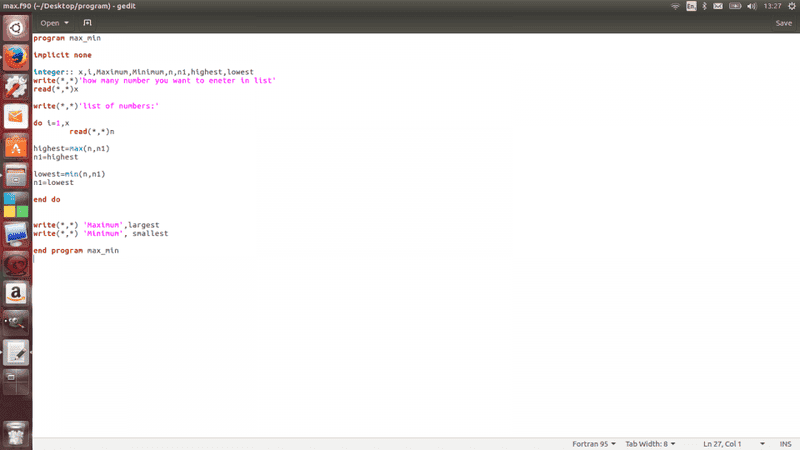Open the Files cabinet launcher icon
Viewport: 800px width, 450px height.
pyautogui.click(x=16, y=176)
